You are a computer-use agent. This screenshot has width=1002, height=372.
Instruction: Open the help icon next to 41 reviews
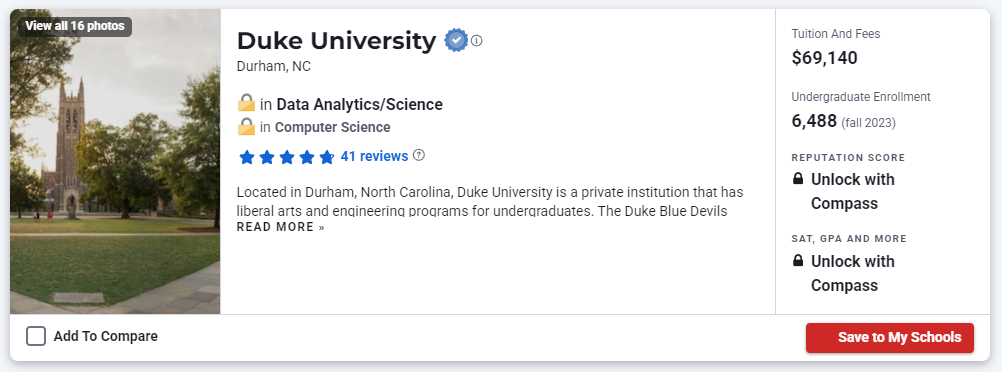click(x=419, y=155)
